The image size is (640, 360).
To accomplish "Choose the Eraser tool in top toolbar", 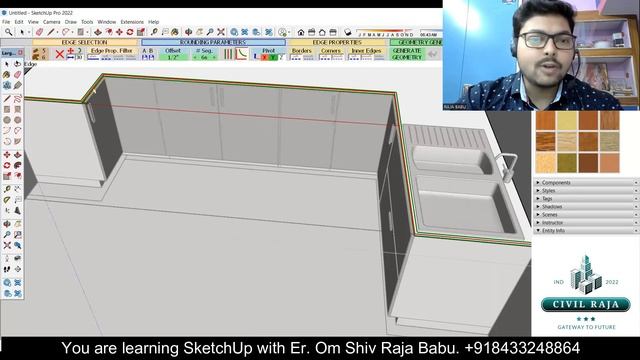I will click(39, 31).
